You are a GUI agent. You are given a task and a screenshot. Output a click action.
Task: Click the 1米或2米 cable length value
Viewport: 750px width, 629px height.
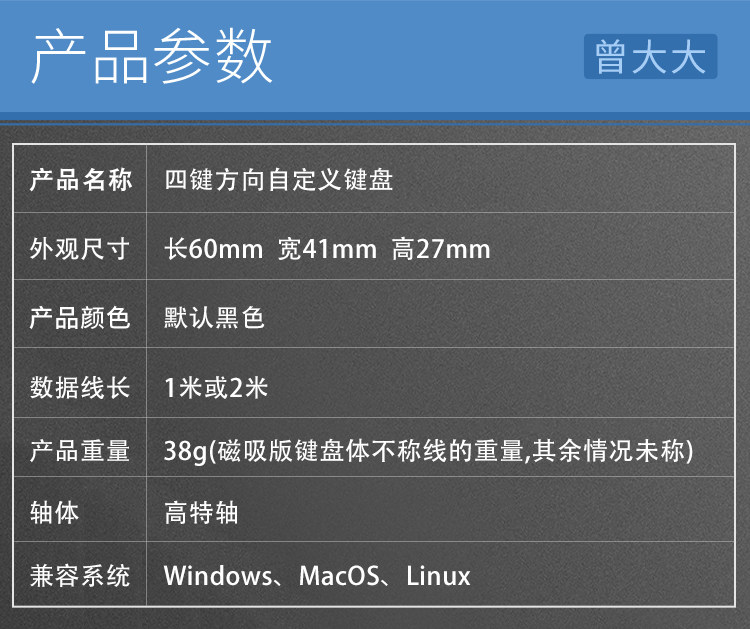coord(216,387)
